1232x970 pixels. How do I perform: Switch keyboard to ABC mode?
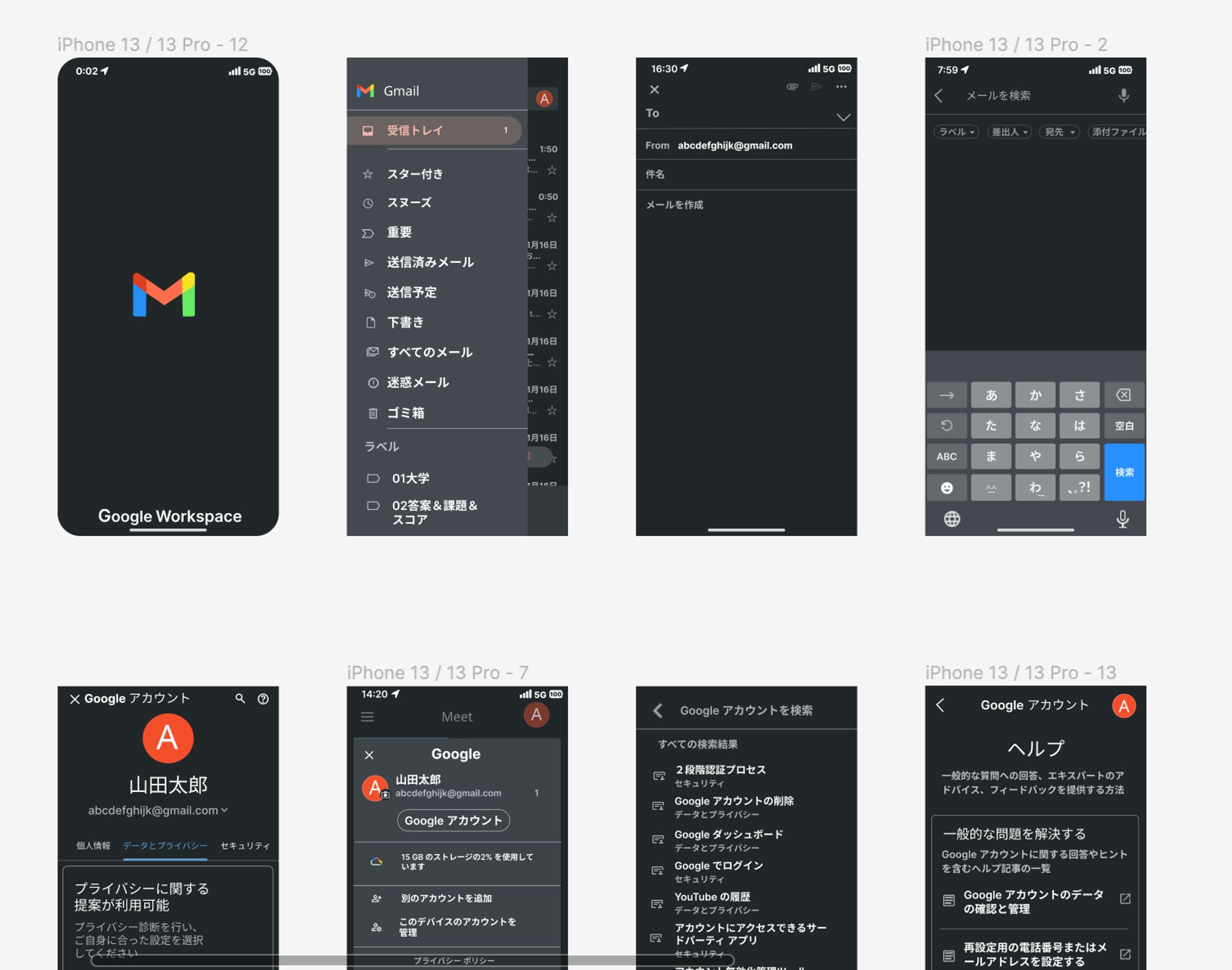947,456
